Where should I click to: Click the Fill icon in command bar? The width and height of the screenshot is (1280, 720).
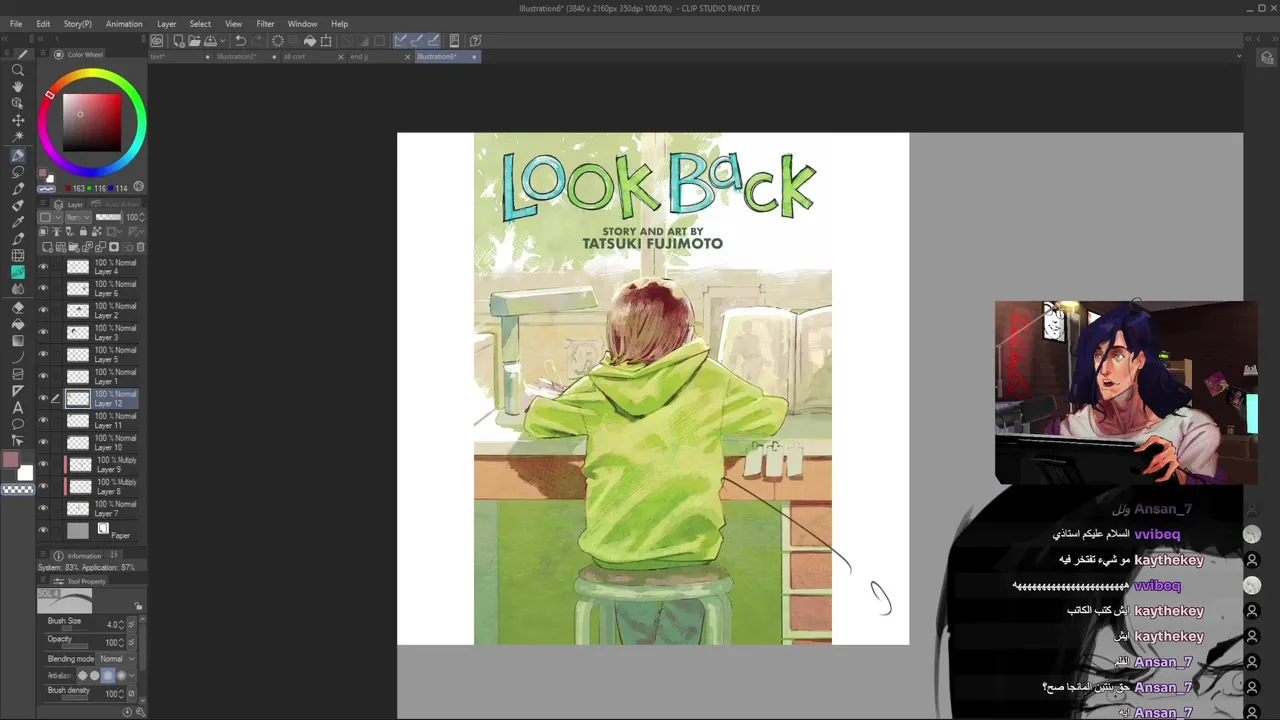309,41
